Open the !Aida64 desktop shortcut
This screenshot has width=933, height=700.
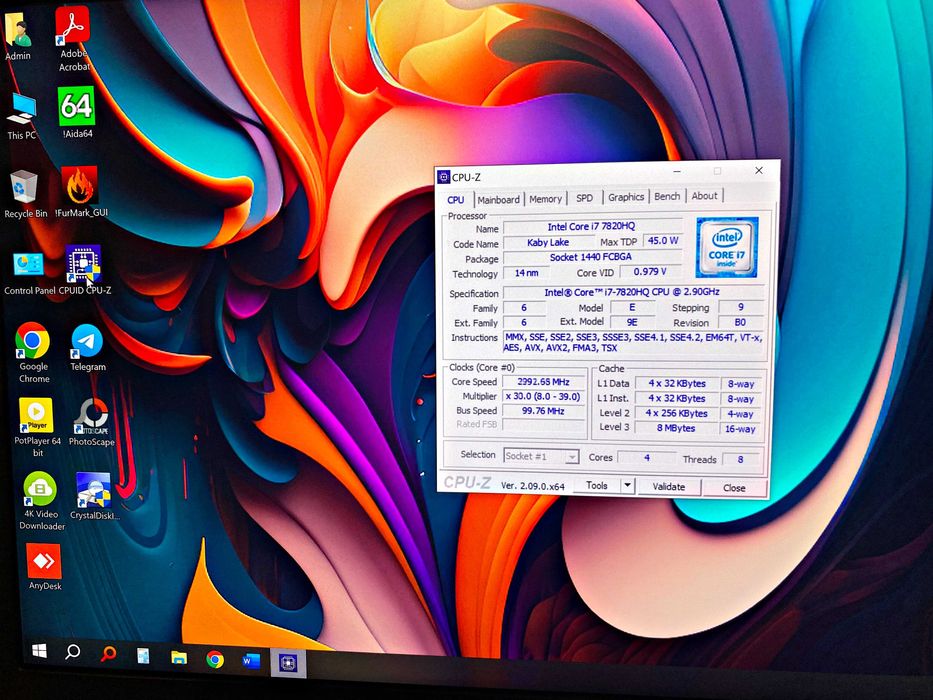(77, 113)
